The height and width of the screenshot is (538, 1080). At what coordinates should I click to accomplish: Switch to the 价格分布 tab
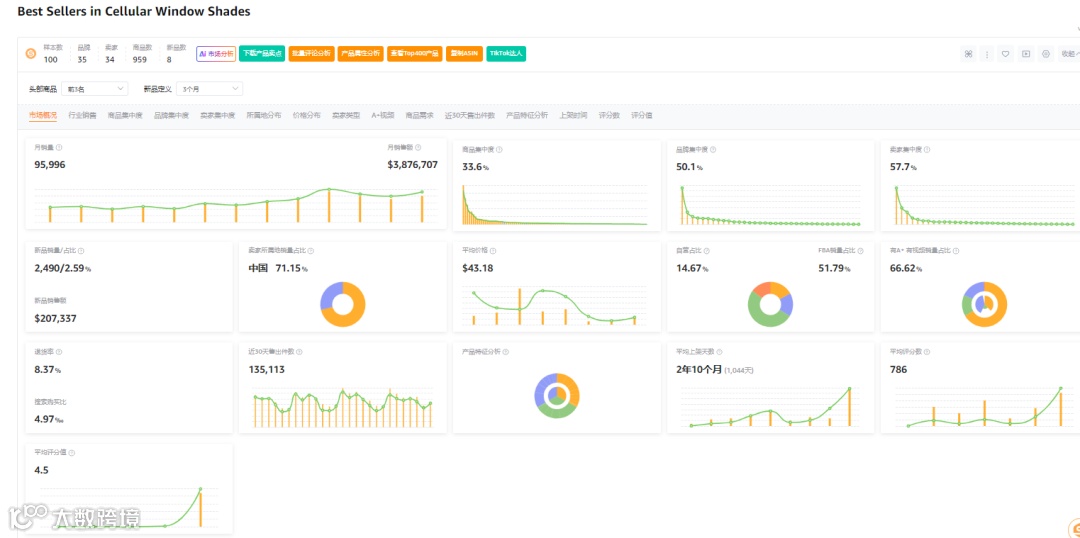[x=307, y=115]
